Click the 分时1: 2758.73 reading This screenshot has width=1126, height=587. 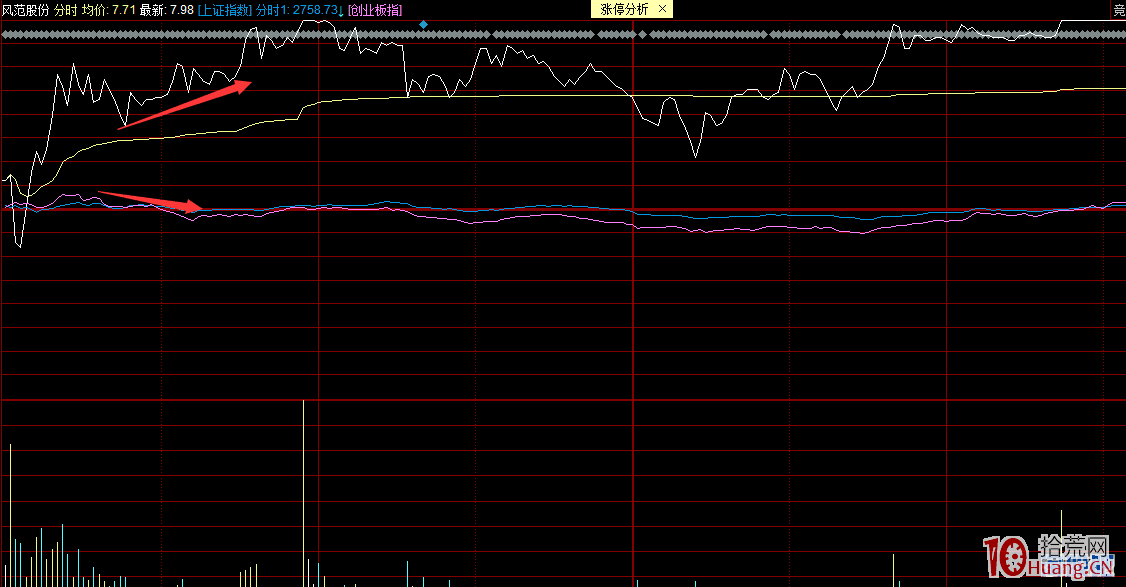click(297, 10)
